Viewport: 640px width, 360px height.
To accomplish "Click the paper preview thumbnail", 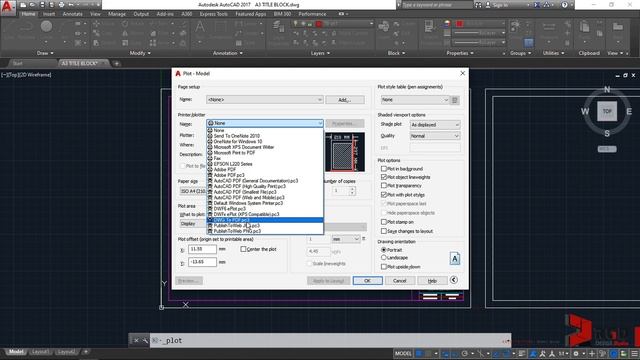I will click(345, 151).
